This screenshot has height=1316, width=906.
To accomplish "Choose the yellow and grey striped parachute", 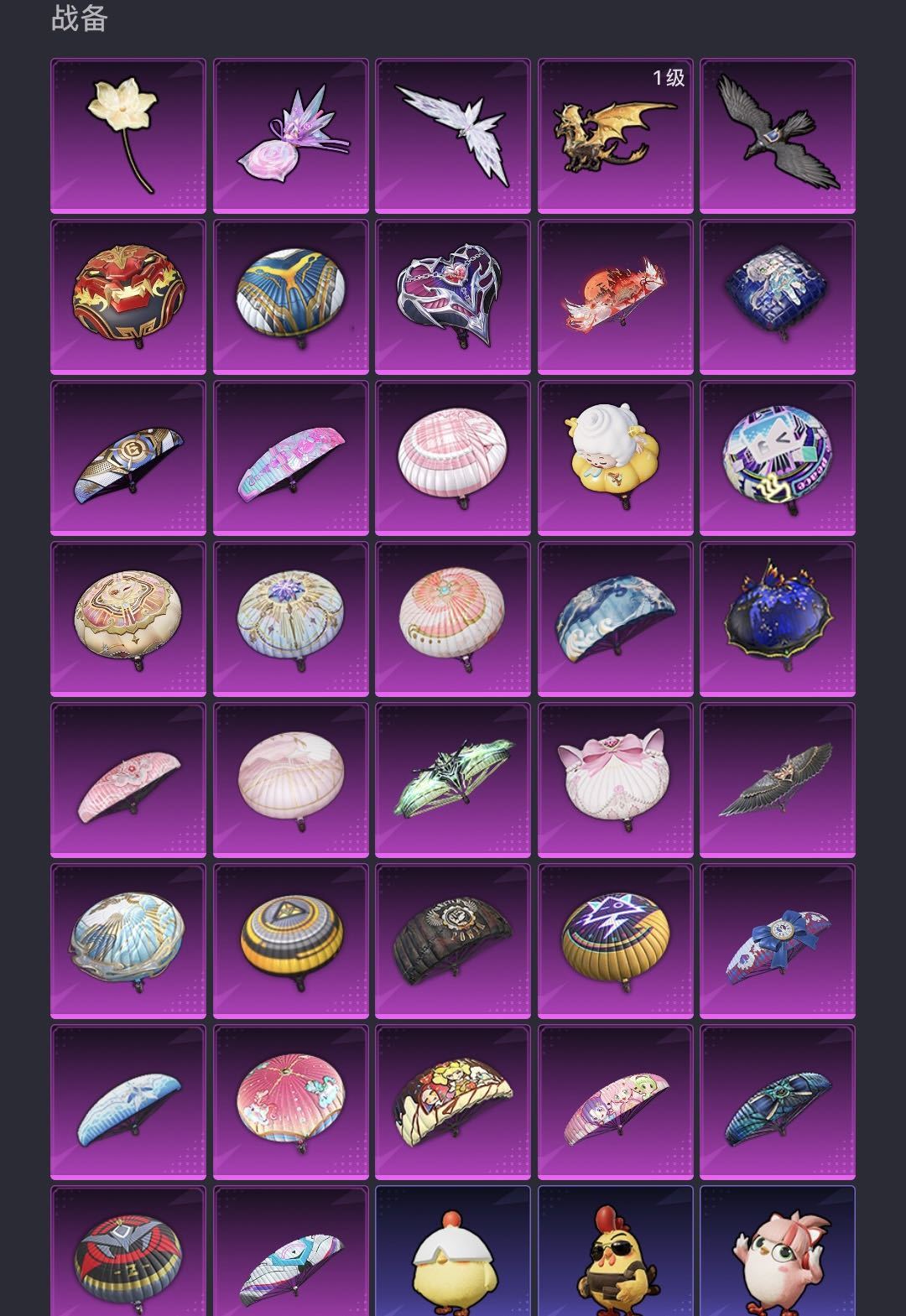I will (x=291, y=941).
